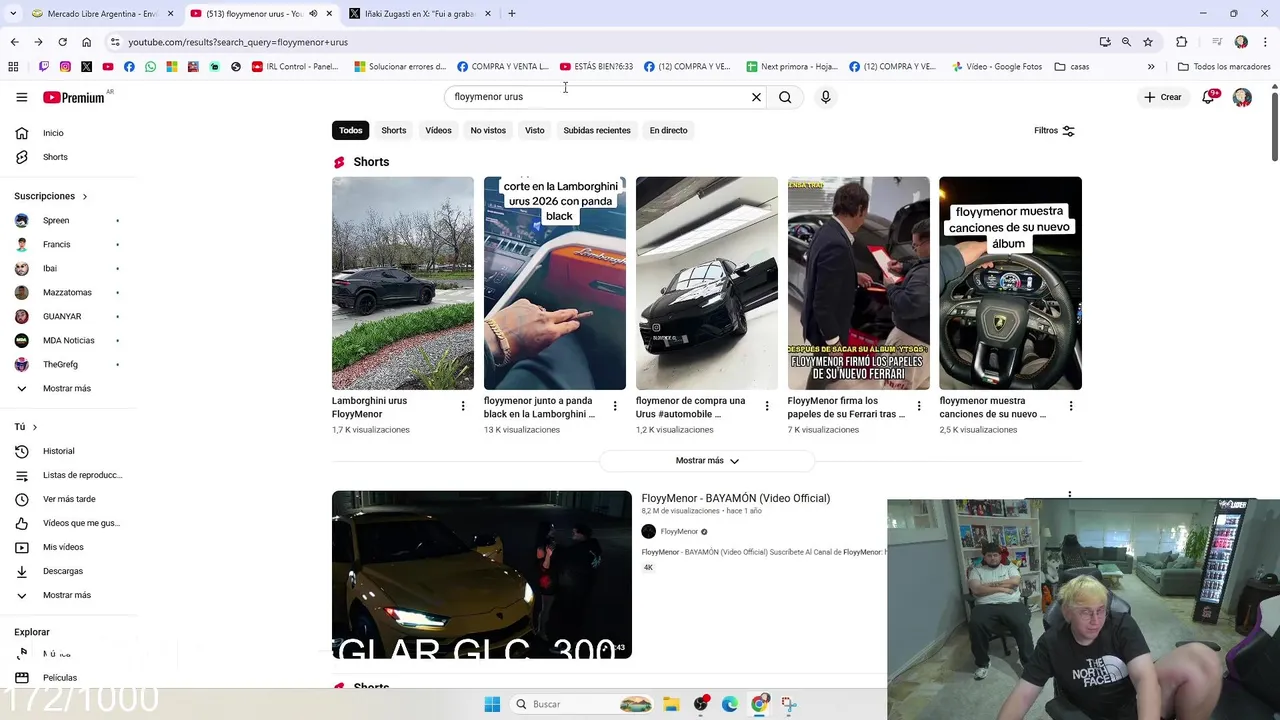Open options menu for Ferrari papers short
Viewport: 1280px width, 720px height.
click(919, 406)
